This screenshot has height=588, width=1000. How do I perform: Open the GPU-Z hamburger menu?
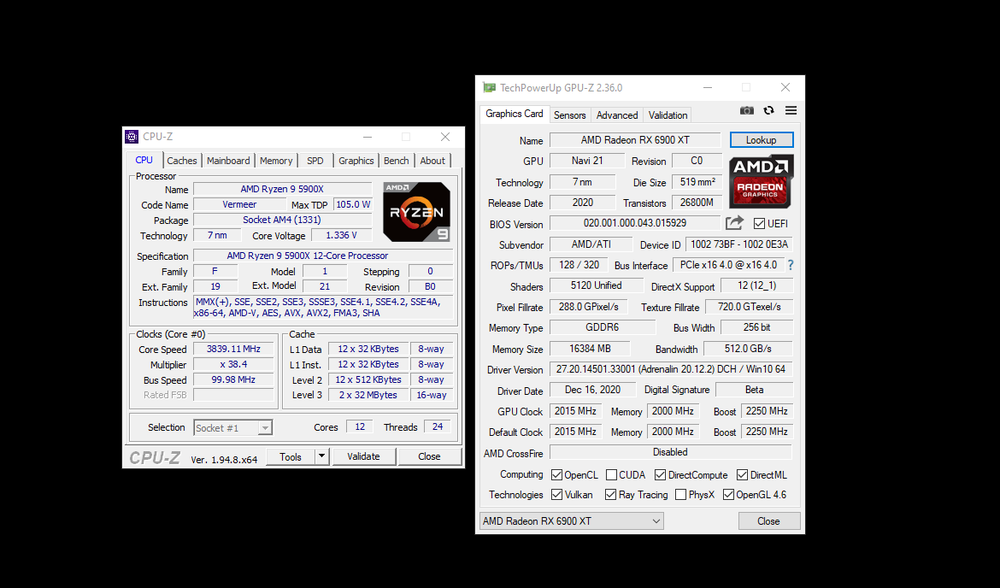[x=791, y=111]
